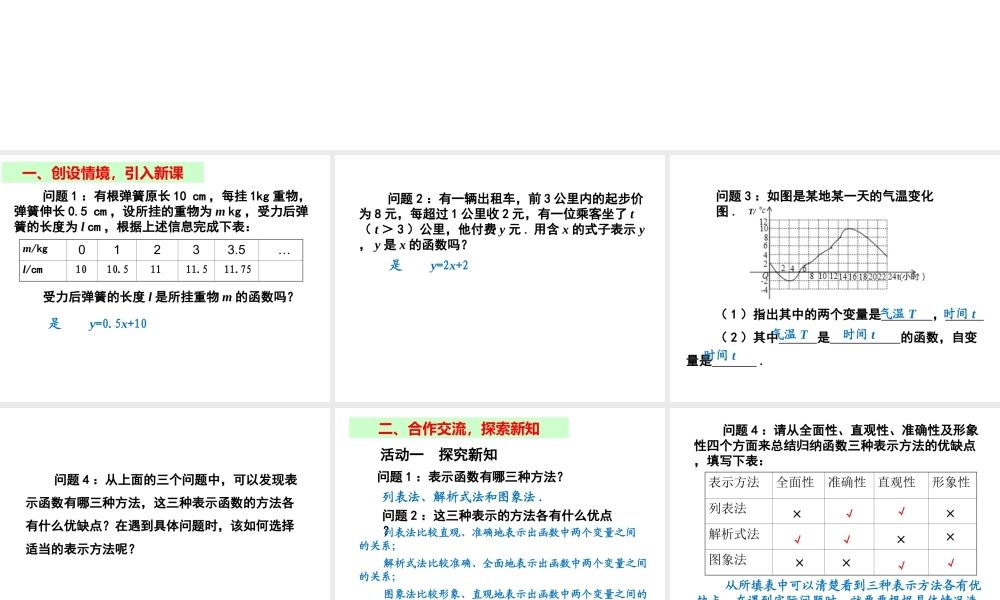
Task: Expand the ellipsis cell in the m/kg table
Action: click(283, 250)
